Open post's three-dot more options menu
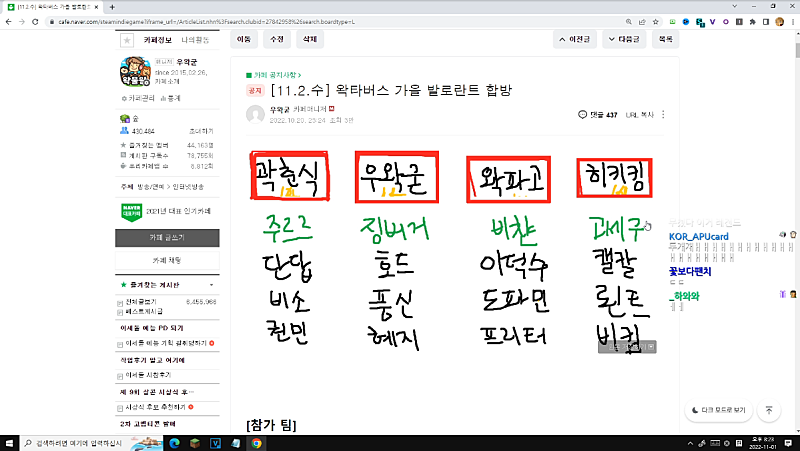This screenshot has height=451, width=800. pyautogui.click(x=663, y=115)
